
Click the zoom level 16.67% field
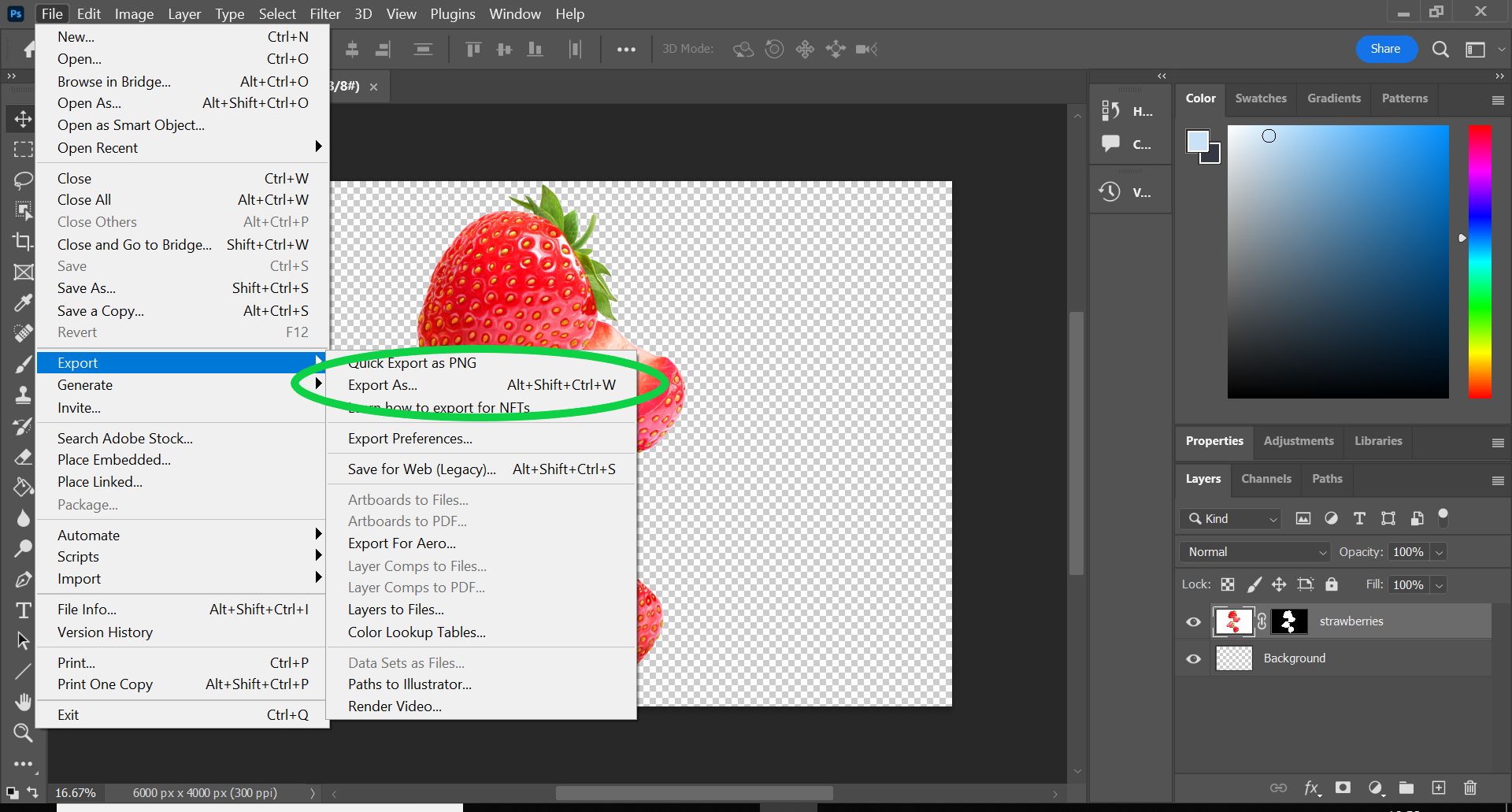(76, 793)
